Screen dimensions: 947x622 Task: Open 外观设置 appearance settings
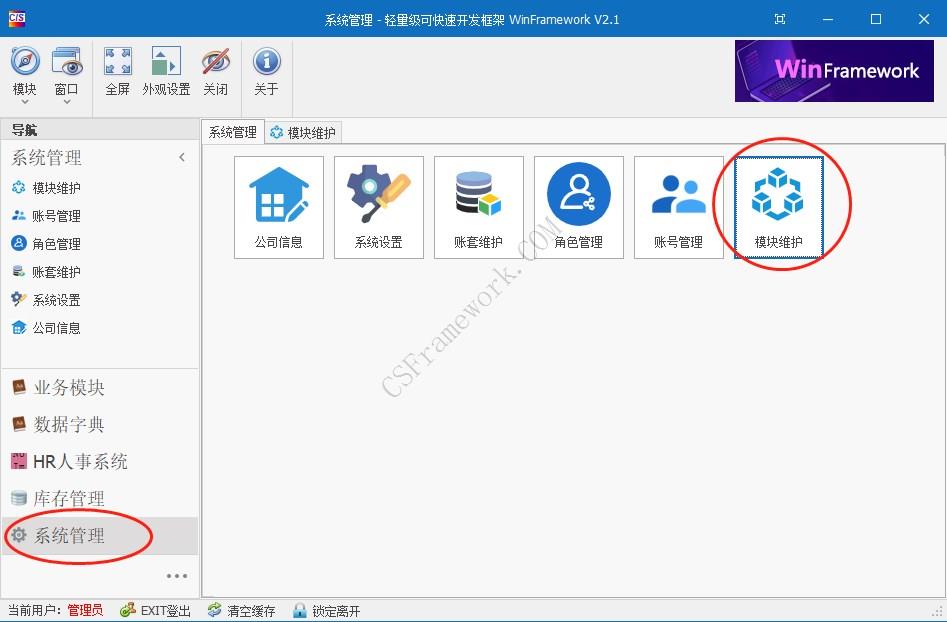(166, 70)
